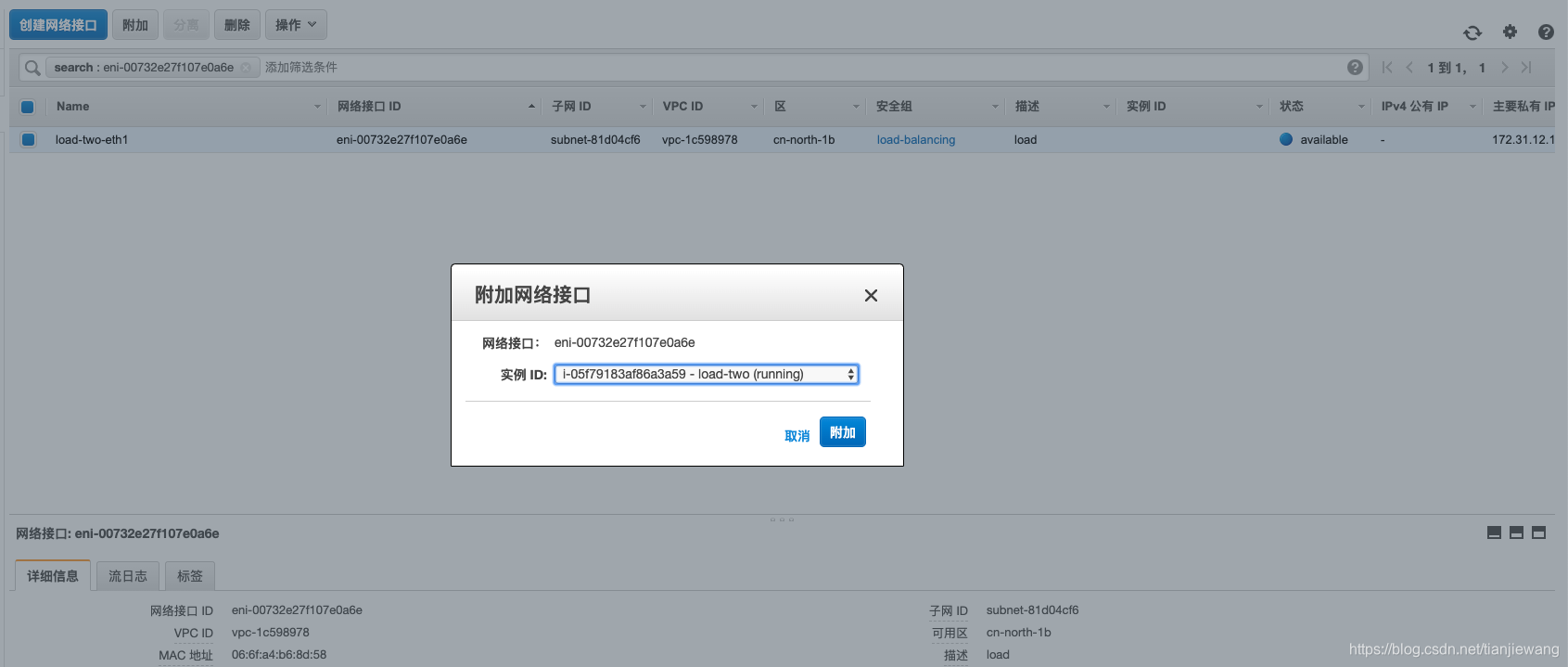Click the 172.31.12.1 private IP cell

click(1523, 140)
